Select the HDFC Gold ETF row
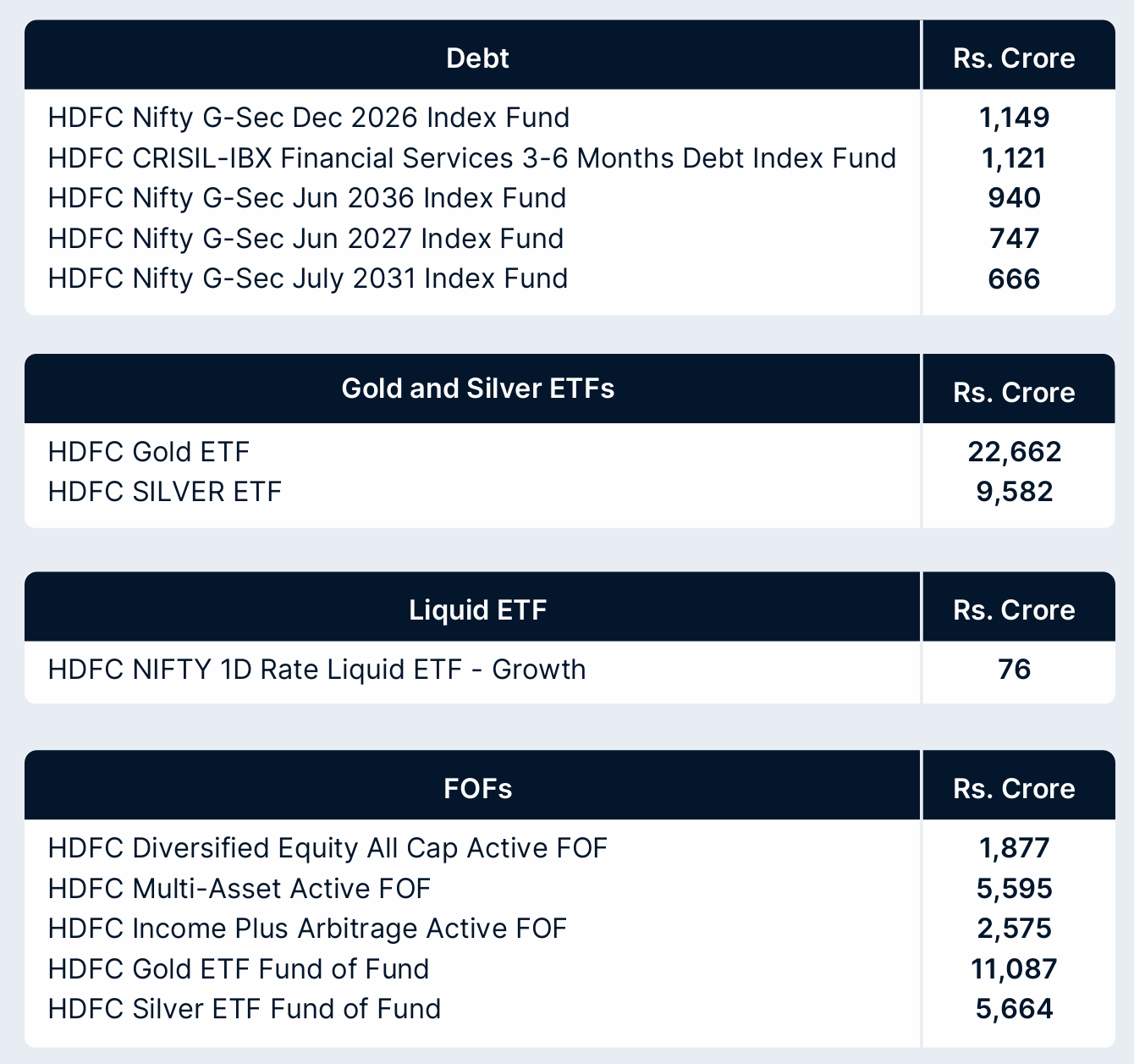Image resolution: width=1134 pixels, height=1064 pixels. (x=149, y=451)
